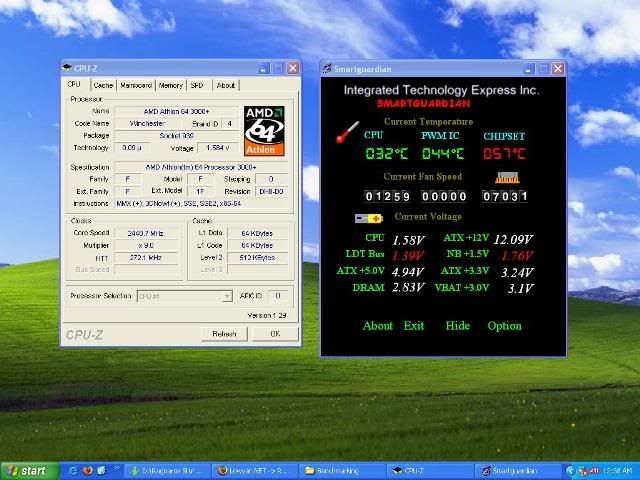Image resolution: width=640 pixels, height=480 pixels.
Task: Switch to the Benchmarking folder taskbar button
Action: click(x=344, y=471)
